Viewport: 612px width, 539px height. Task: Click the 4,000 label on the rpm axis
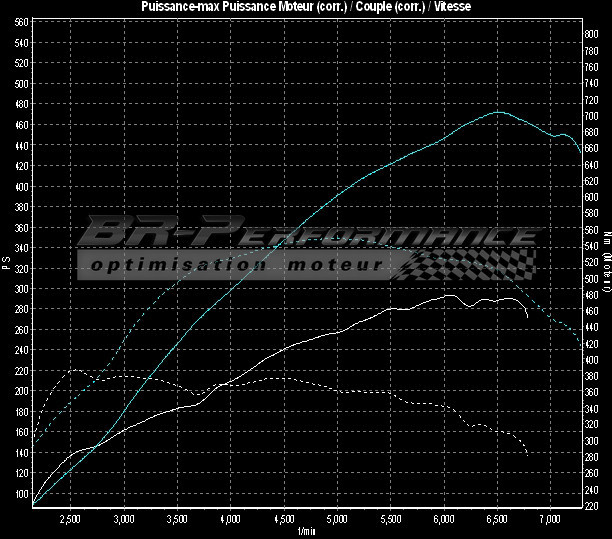[230, 521]
